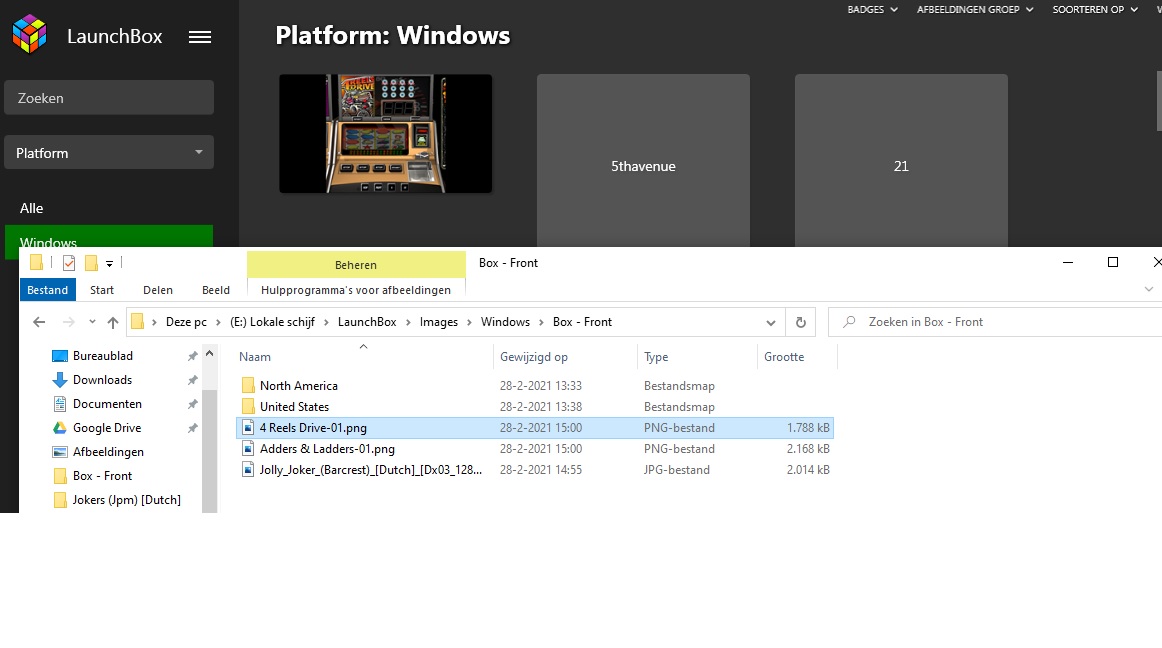The height and width of the screenshot is (648, 1162).
Task: Click the pin icon next to Google Drive
Action: point(193,428)
